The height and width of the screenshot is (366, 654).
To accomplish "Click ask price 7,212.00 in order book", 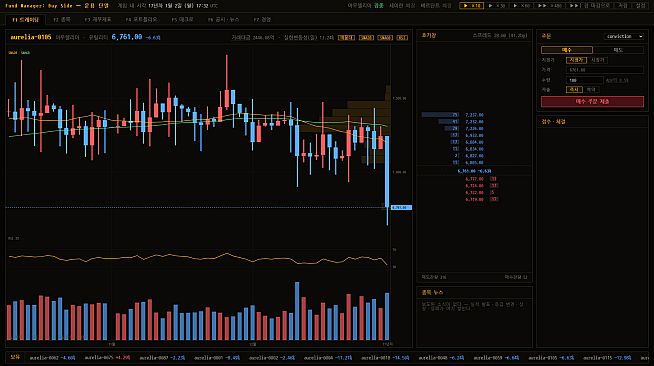I will 474,122.
